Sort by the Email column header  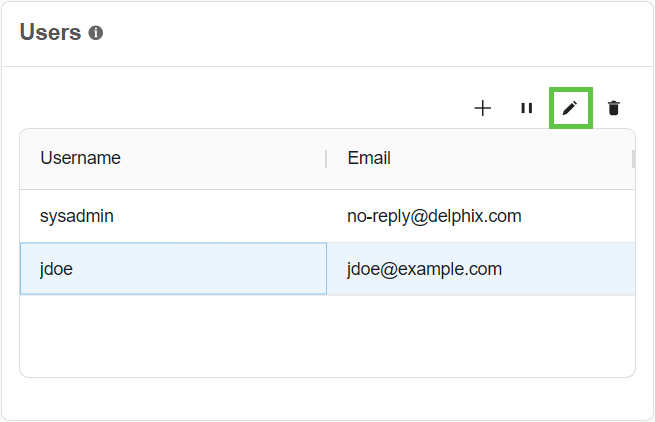click(369, 158)
